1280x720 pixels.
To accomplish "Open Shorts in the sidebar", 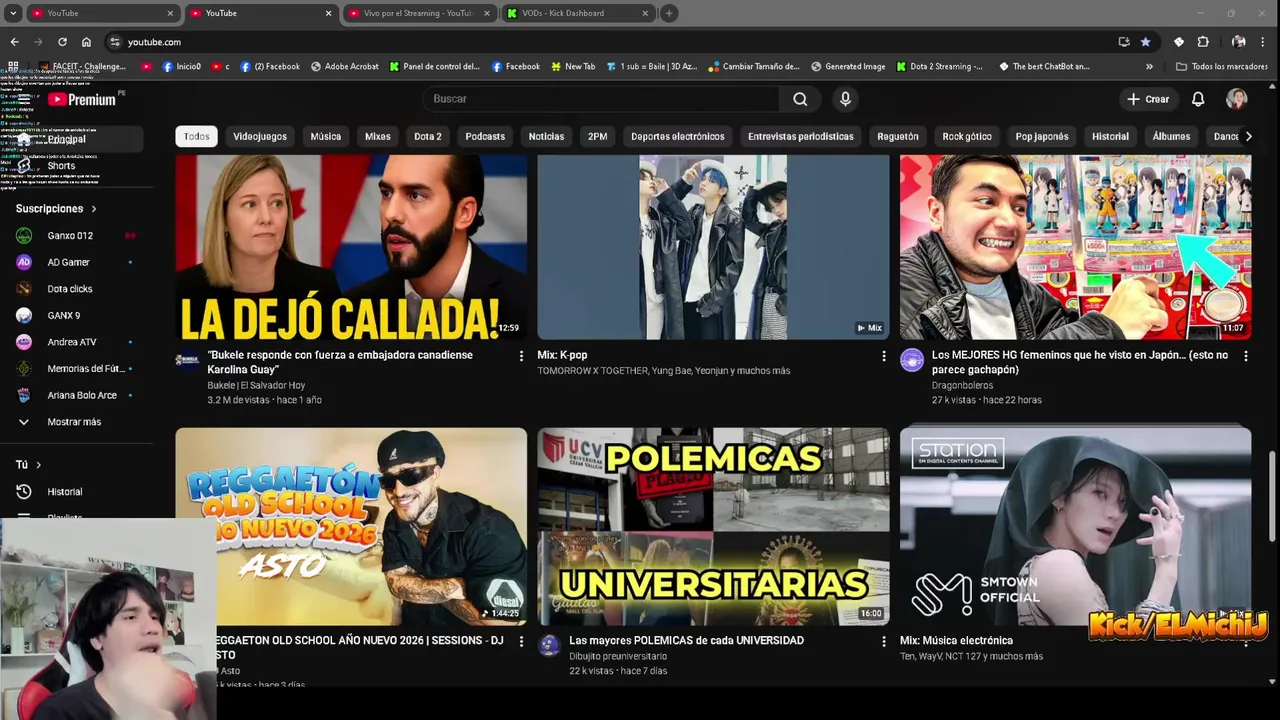I will coord(75,166).
